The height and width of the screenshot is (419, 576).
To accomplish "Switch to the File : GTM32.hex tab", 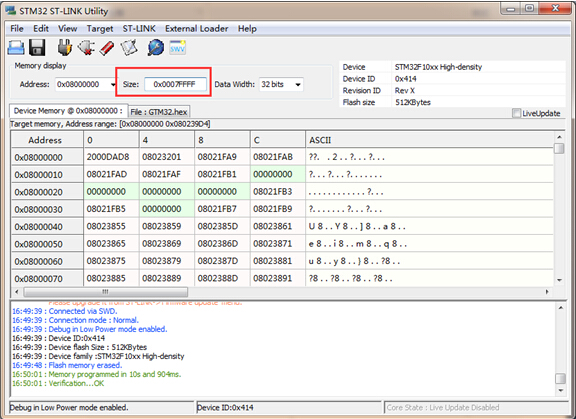I will pos(159,112).
